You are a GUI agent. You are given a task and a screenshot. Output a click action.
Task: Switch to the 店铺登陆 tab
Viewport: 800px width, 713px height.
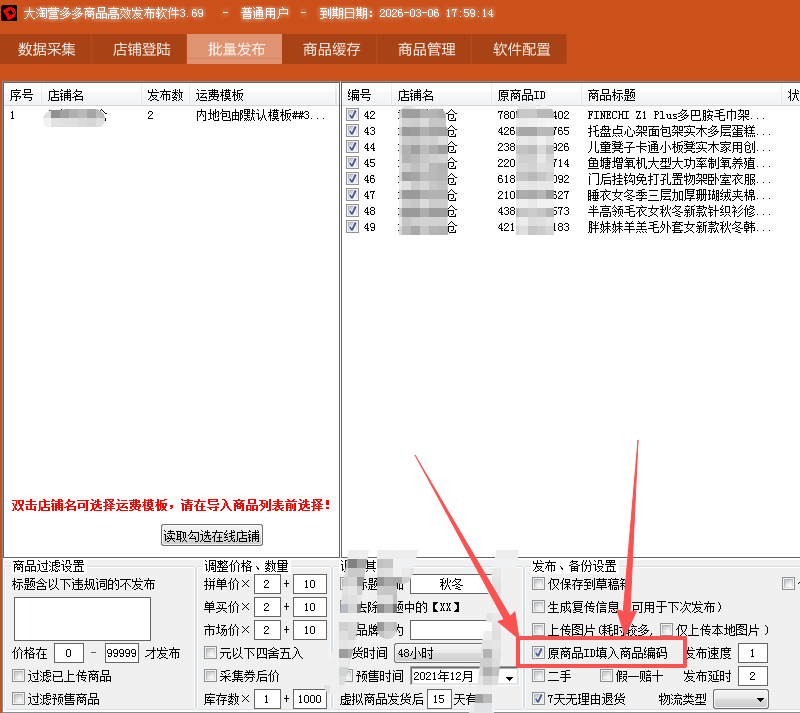click(x=142, y=49)
